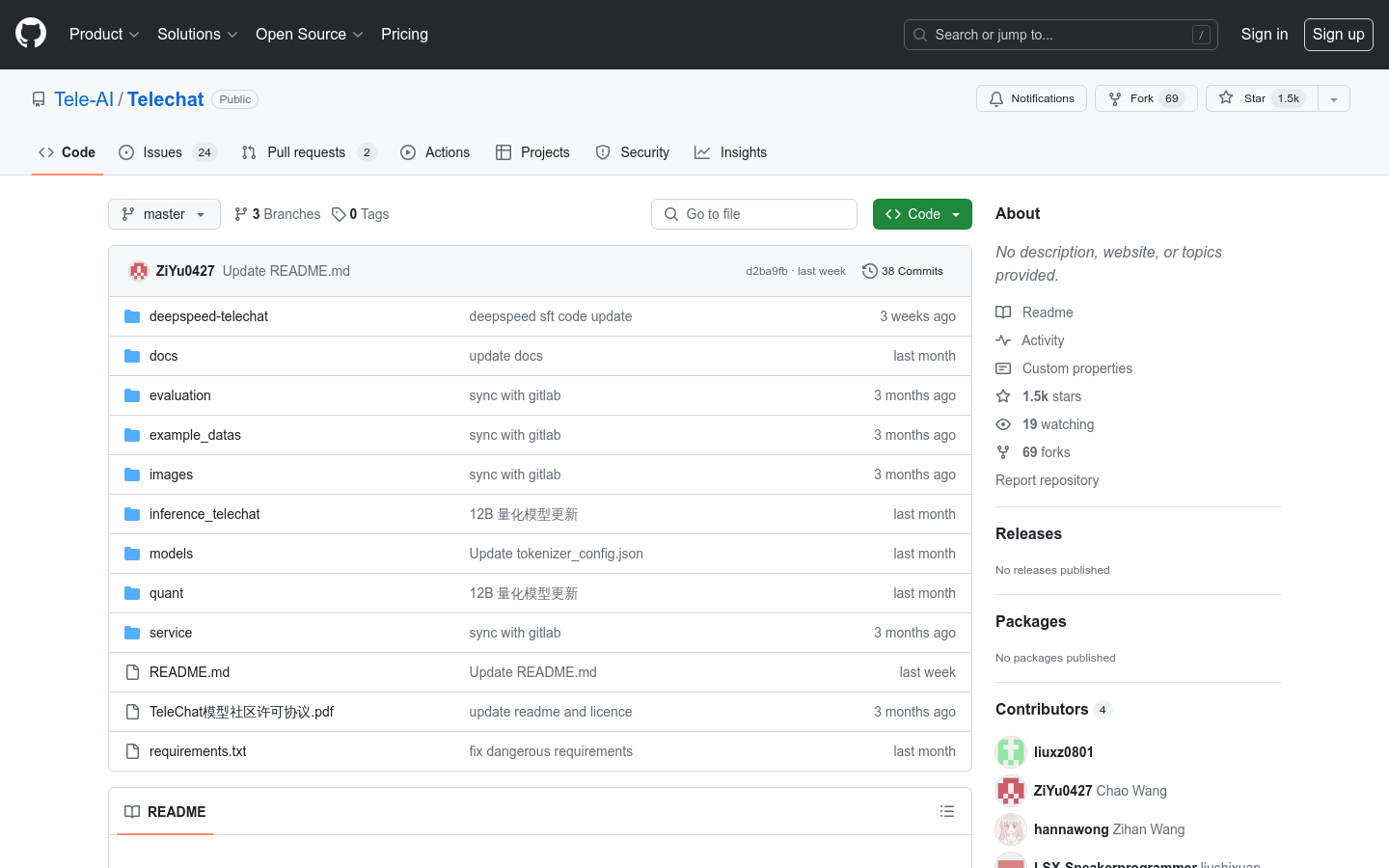Click hannawong contributor avatar
This screenshot has width=1389, height=868.
1011,829
